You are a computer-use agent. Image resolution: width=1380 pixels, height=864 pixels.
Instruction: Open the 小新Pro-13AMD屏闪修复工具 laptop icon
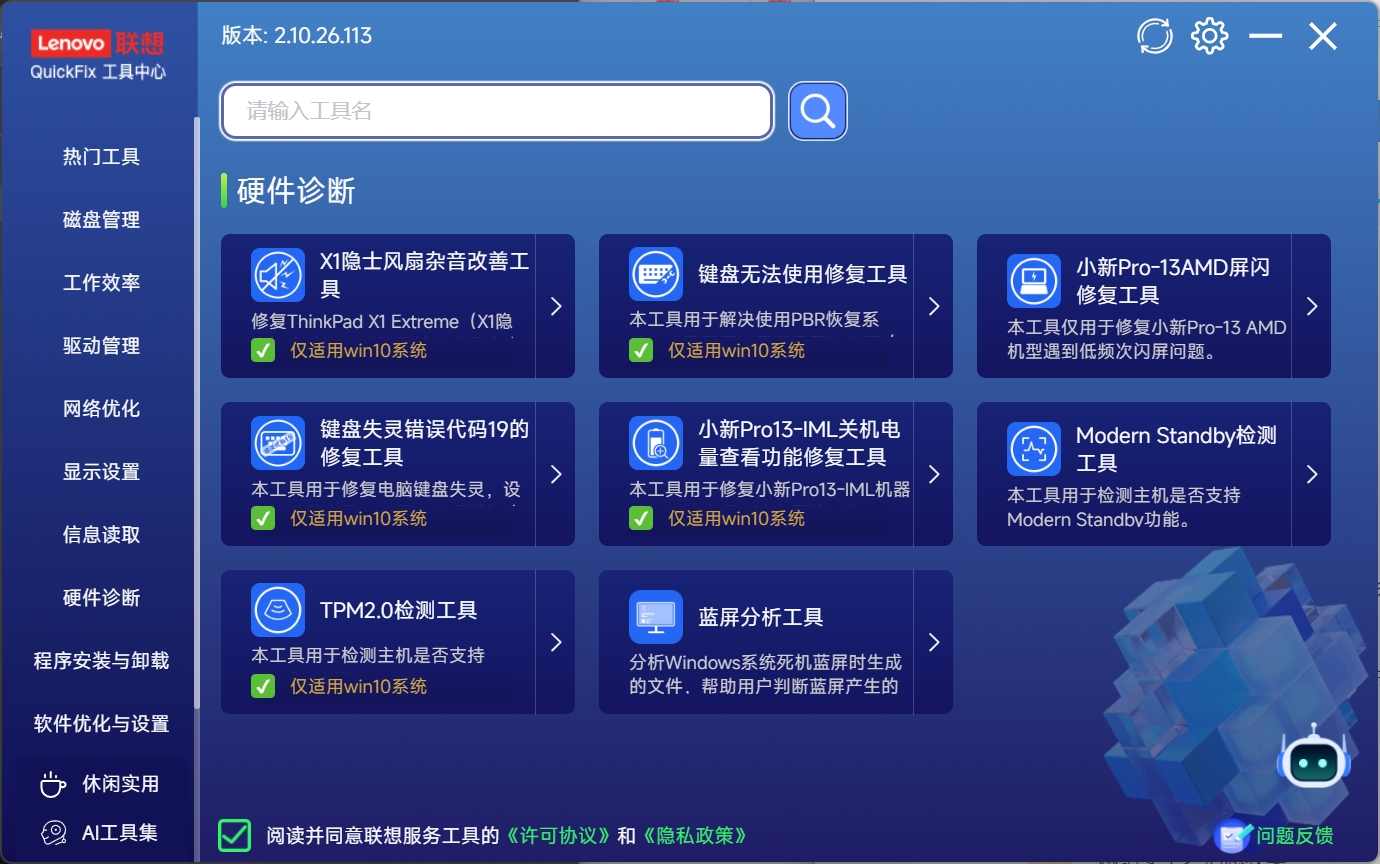tap(1033, 281)
